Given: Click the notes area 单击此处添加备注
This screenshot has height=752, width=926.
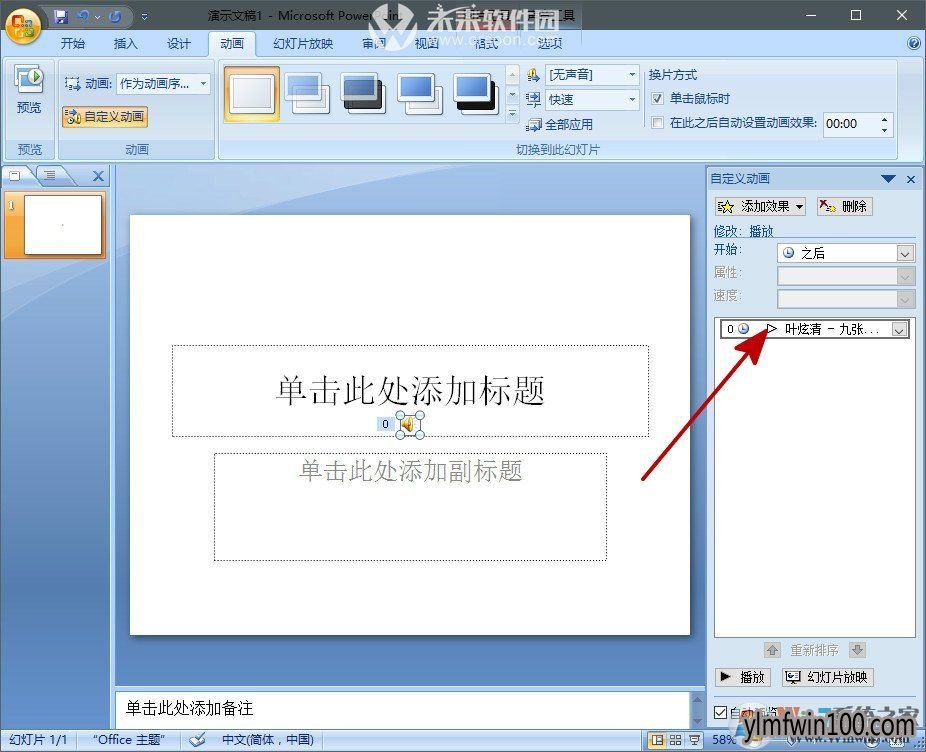Looking at the screenshot, I should click(x=402, y=709).
